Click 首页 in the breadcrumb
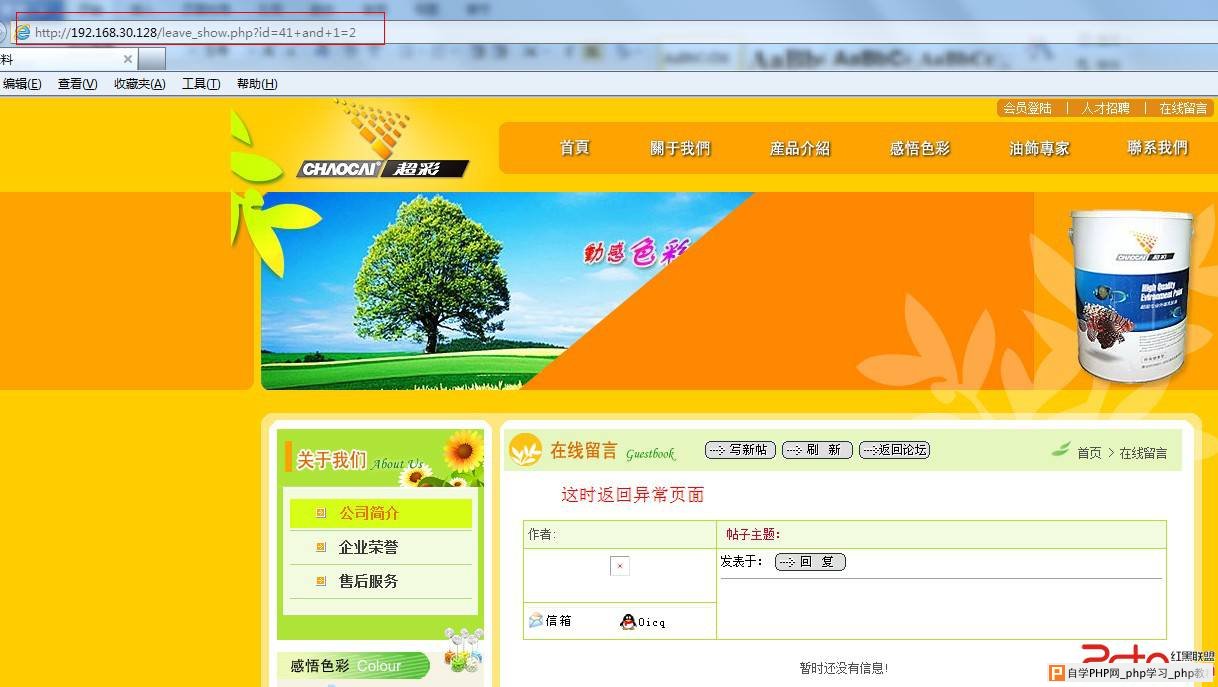The width and height of the screenshot is (1218, 687). [x=1089, y=453]
